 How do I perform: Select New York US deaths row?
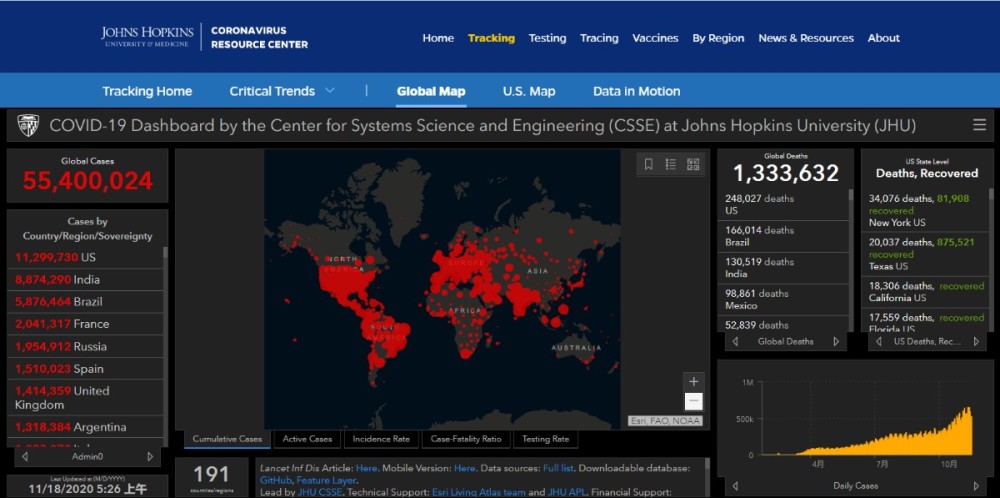(x=927, y=210)
